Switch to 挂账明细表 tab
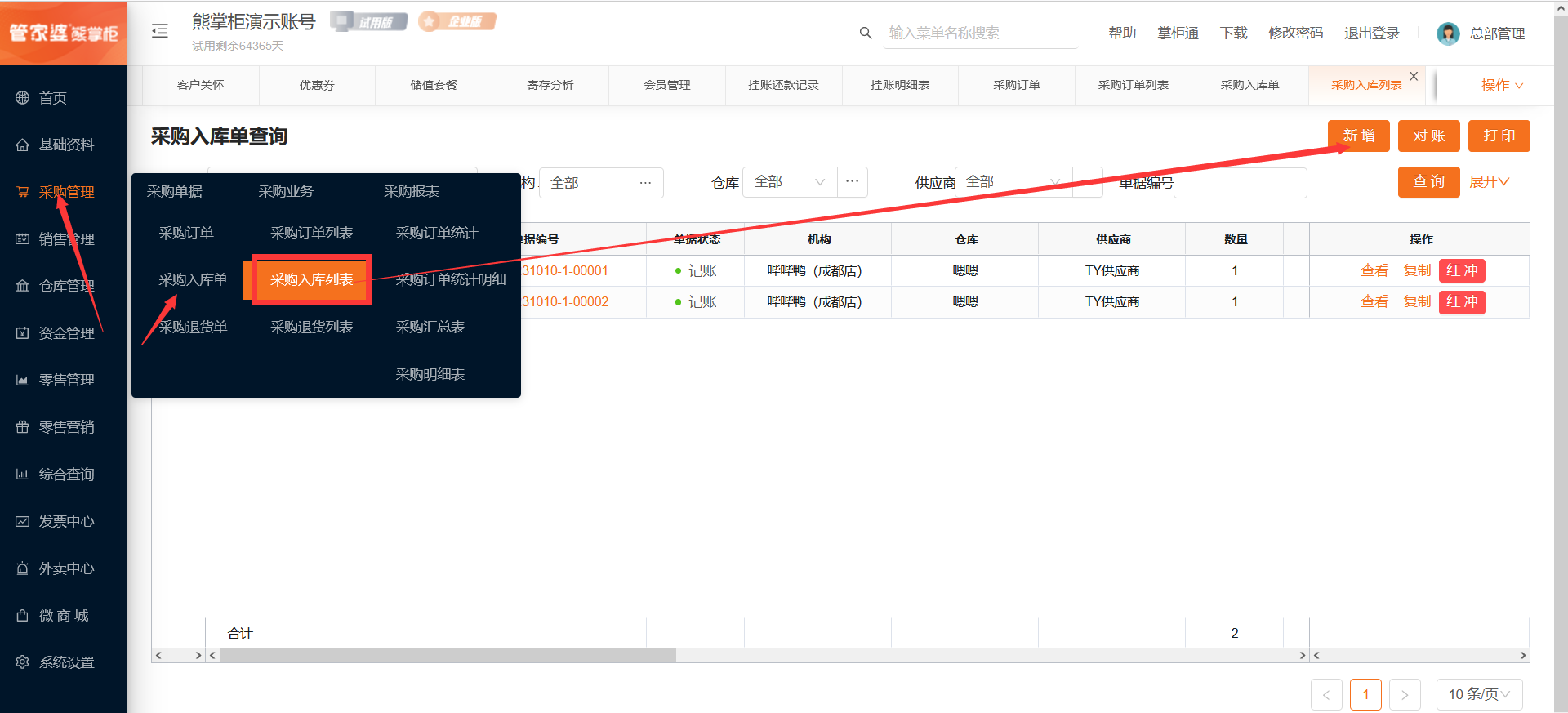1568x713 pixels. 900,85
